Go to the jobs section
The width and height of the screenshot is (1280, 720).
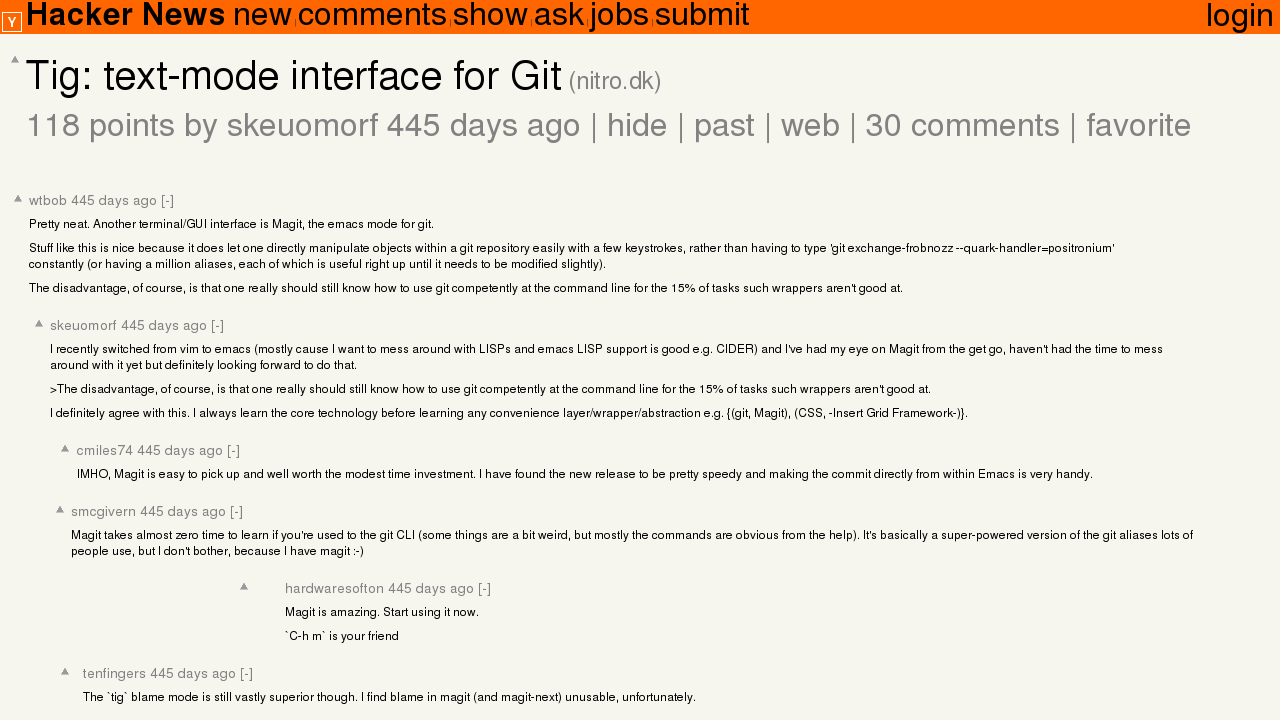click(619, 15)
